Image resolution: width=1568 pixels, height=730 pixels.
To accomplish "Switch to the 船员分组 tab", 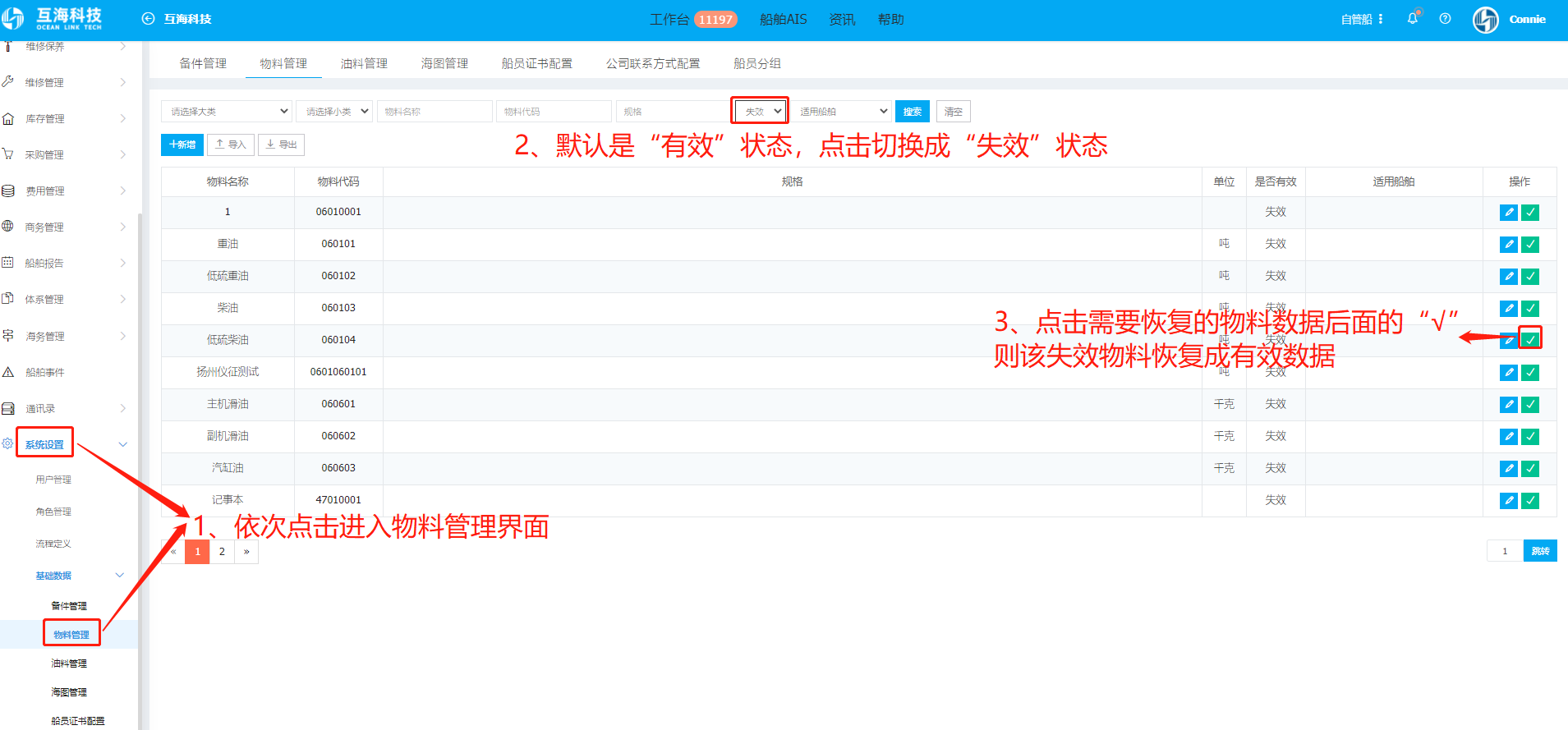I will click(756, 63).
